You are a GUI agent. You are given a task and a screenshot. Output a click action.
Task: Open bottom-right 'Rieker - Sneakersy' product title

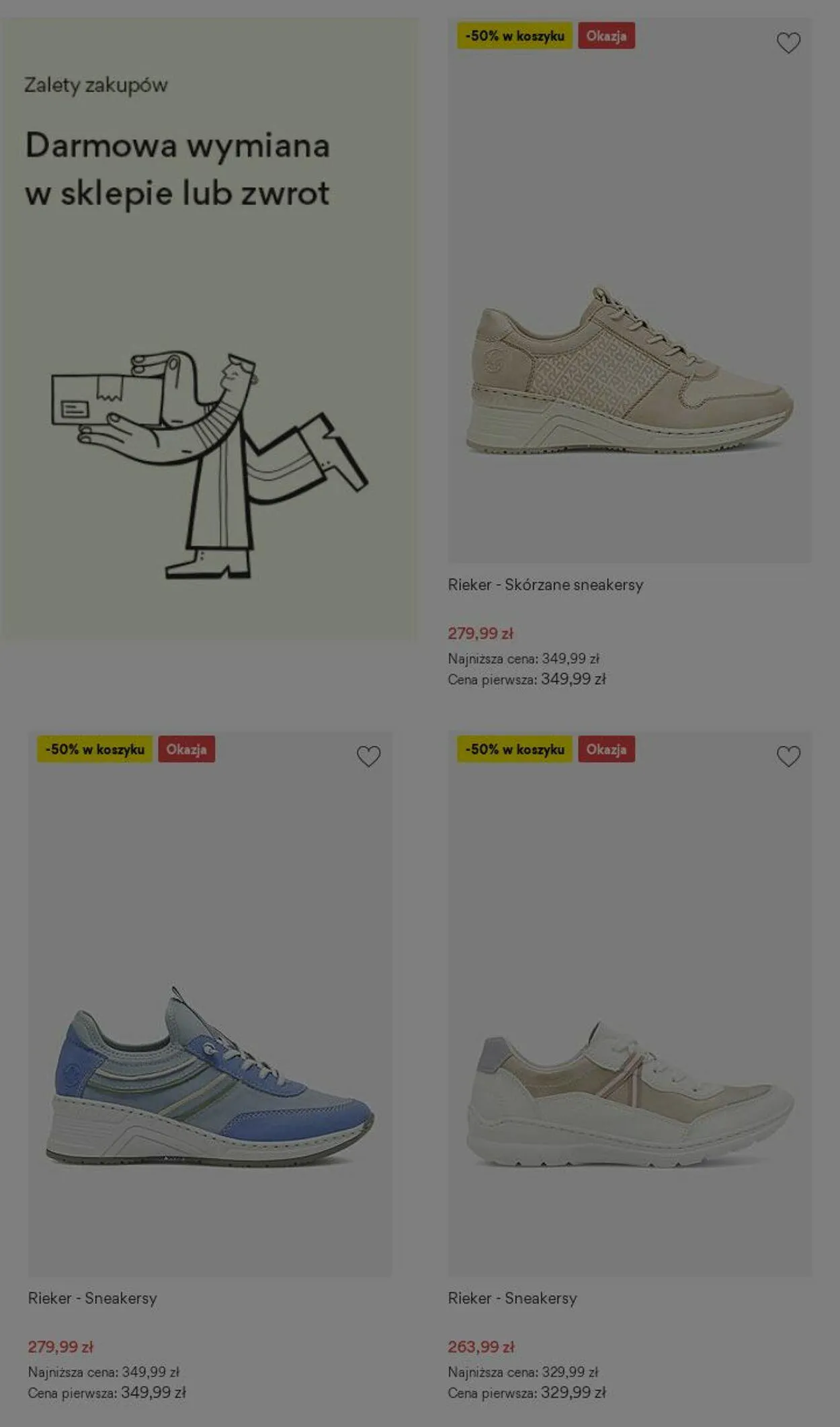(x=512, y=1298)
